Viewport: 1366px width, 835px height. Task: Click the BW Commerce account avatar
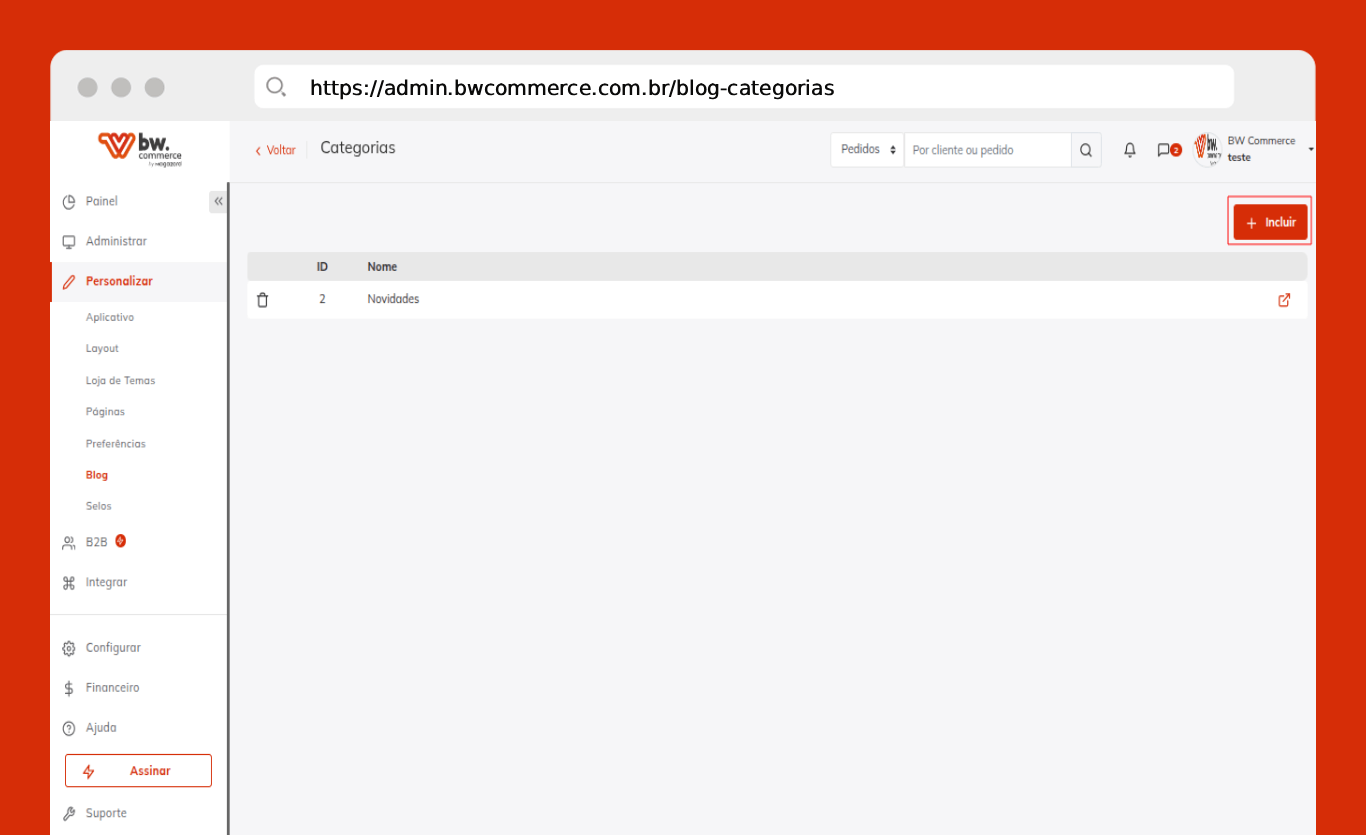pyautogui.click(x=1208, y=150)
